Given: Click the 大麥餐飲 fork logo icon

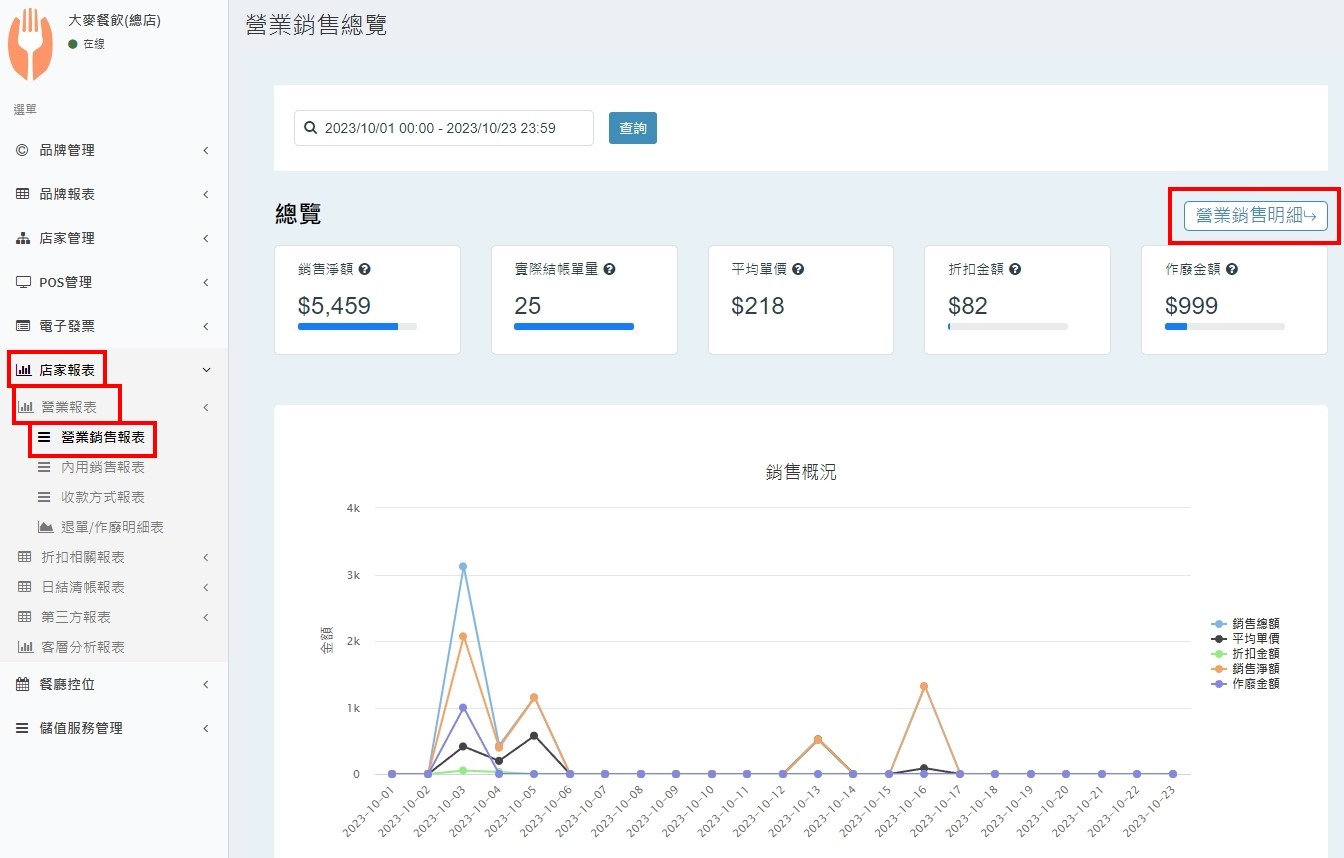Looking at the screenshot, I should (30, 43).
